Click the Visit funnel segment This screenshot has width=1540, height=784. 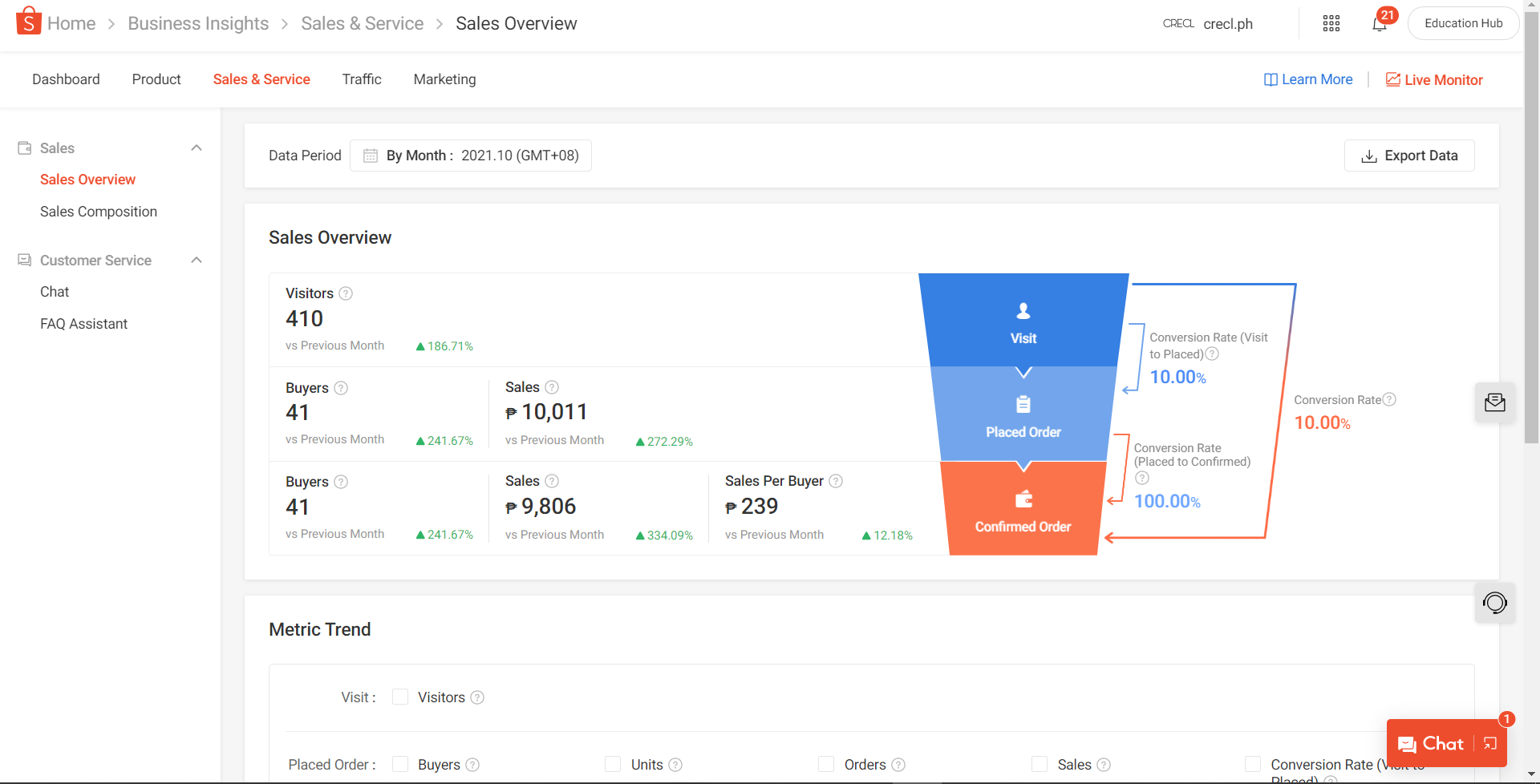[1023, 320]
